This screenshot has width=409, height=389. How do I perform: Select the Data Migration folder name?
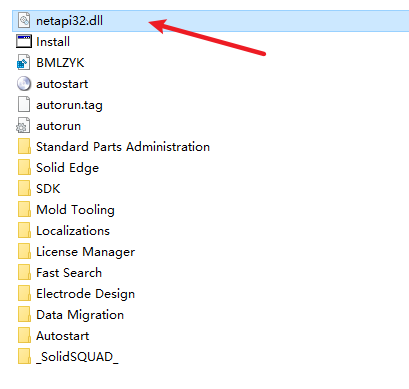point(80,315)
